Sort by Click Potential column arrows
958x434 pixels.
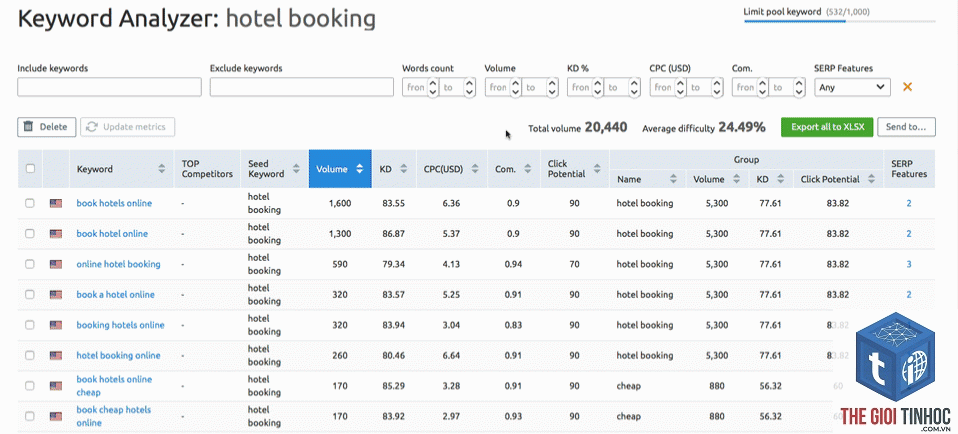tap(597, 169)
